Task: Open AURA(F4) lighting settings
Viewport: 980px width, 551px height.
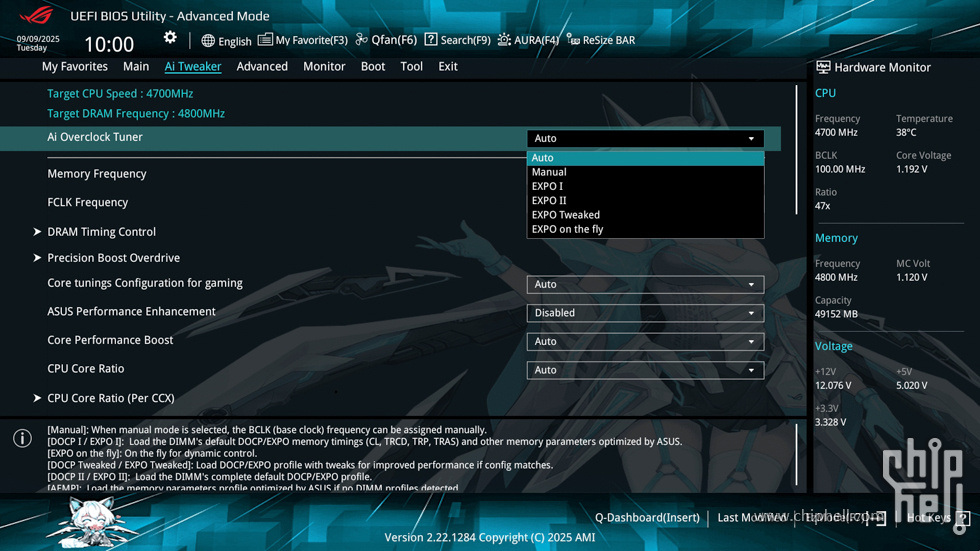Action: point(528,40)
